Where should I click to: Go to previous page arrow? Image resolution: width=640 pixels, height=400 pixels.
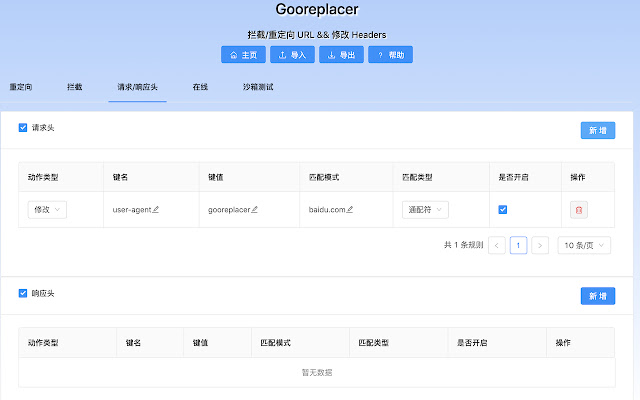pyautogui.click(x=497, y=245)
